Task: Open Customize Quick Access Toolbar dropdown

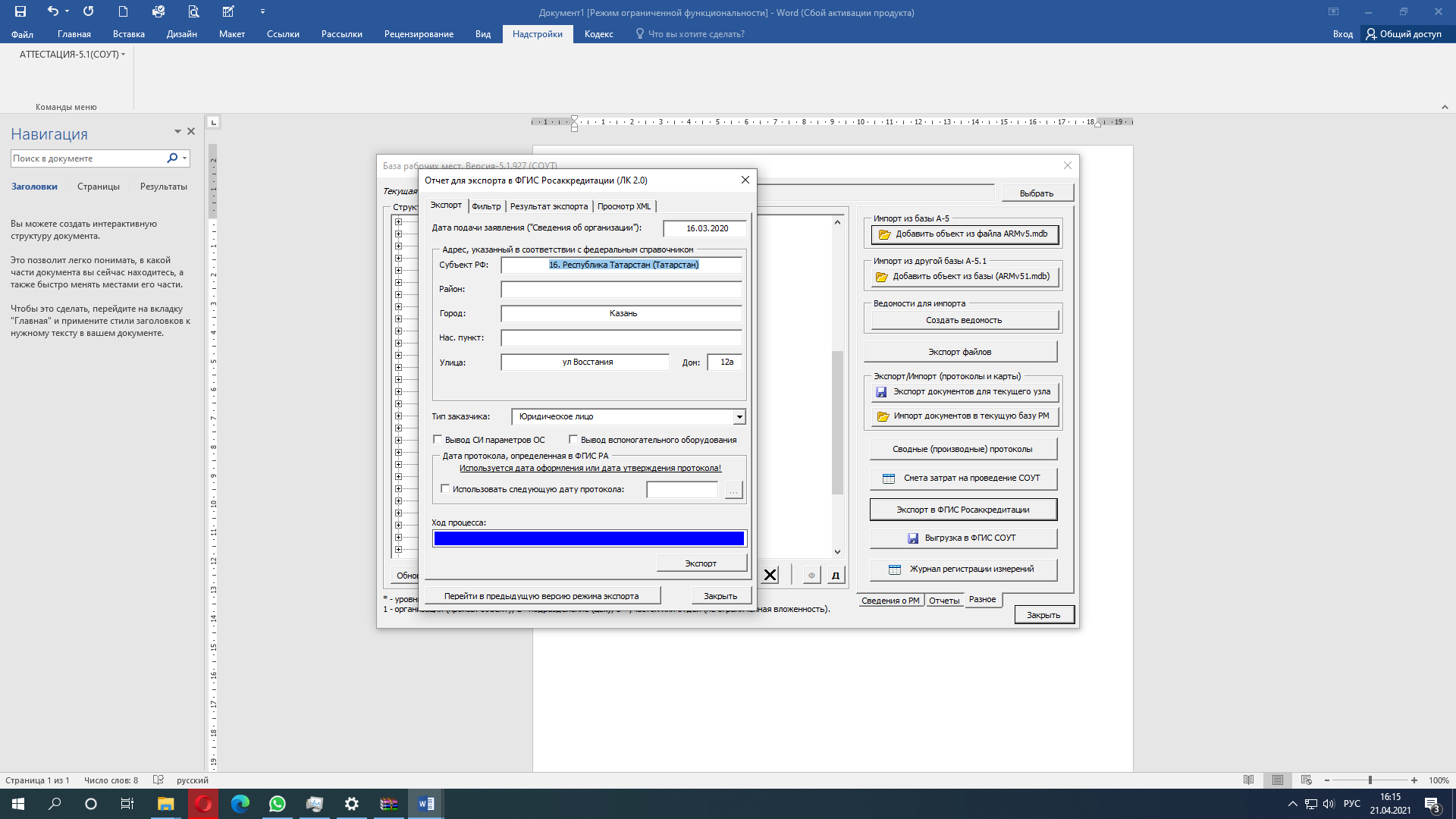Action: pos(262,11)
